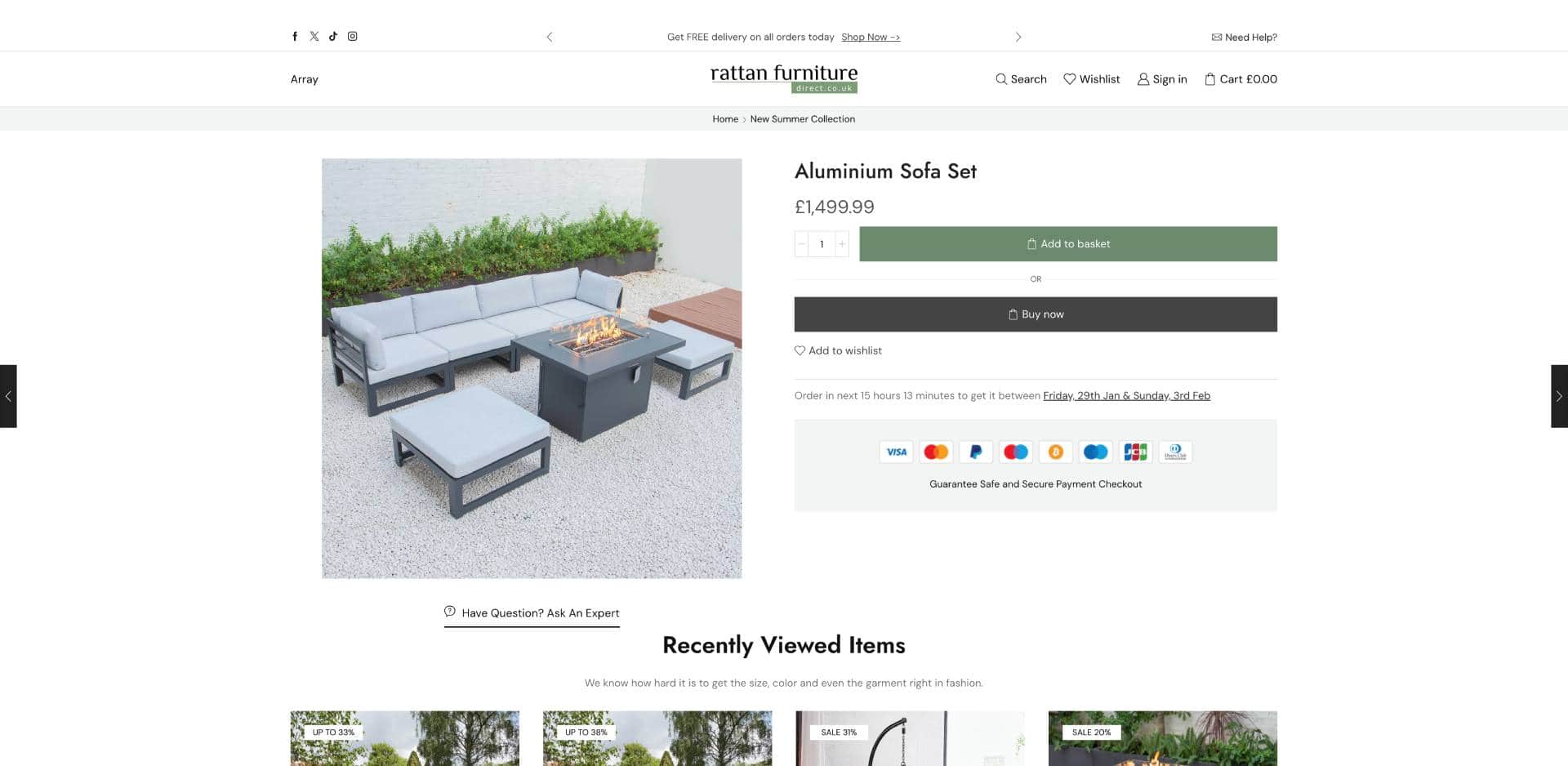Open the Aluminium Sofa Set product image
This screenshot has width=1568, height=766.
532,368
